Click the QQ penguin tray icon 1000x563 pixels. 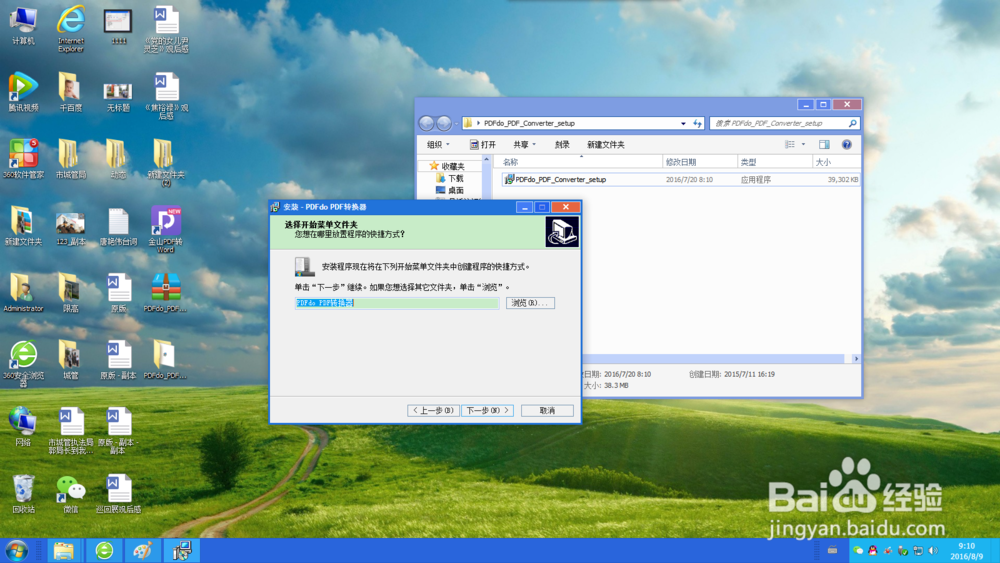pyautogui.click(x=872, y=550)
